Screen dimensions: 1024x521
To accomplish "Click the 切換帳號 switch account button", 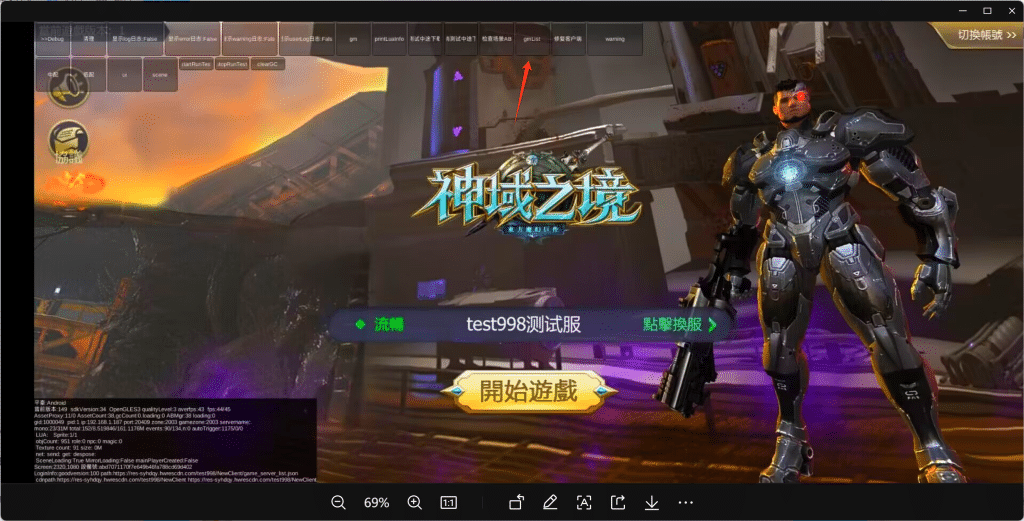I will [x=977, y=35].
